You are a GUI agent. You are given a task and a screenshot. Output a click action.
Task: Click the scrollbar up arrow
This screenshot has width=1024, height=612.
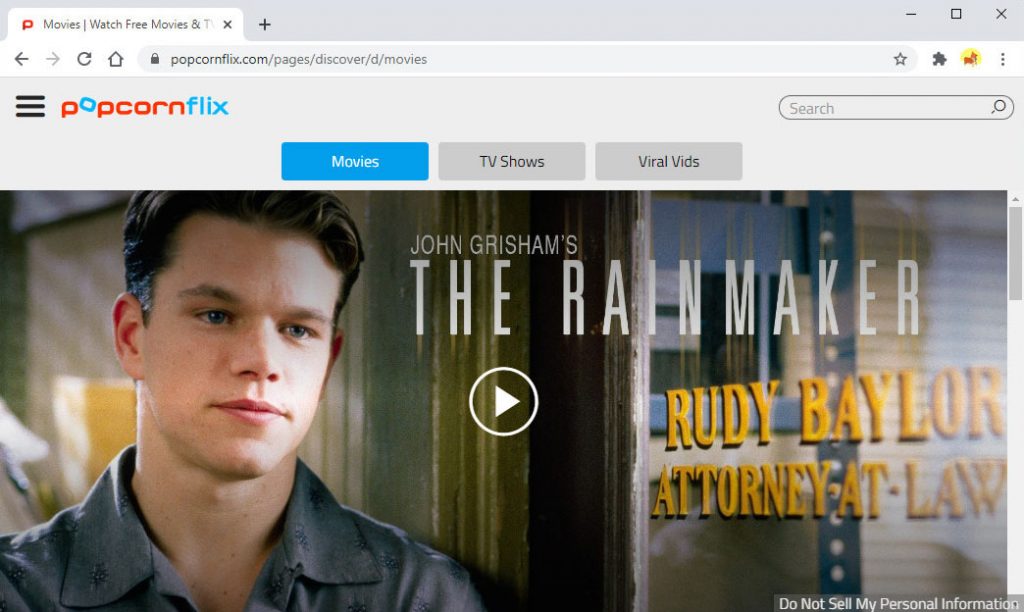1015,199
